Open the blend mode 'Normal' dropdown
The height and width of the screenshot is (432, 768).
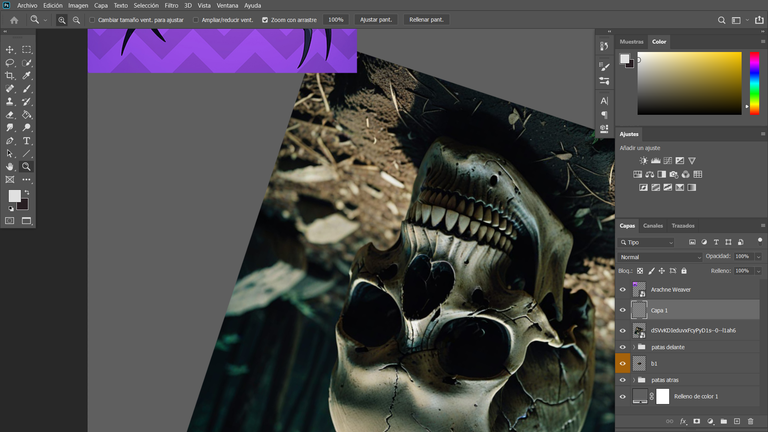pyautogui.click(x=660, y=257)
